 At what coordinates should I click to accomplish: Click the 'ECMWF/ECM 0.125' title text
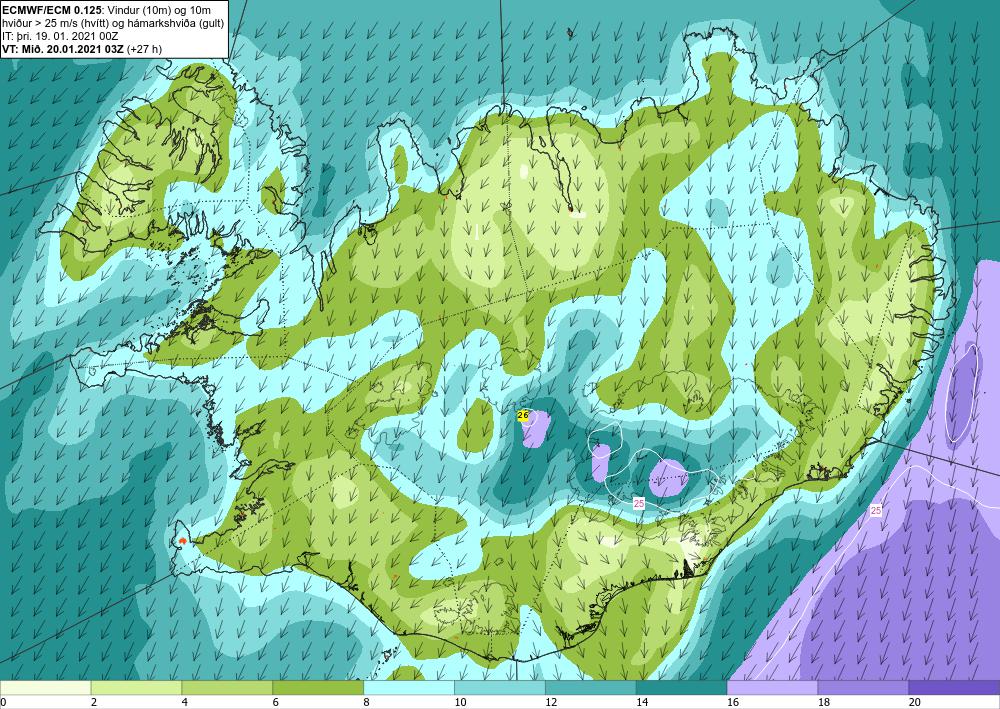click(x=50, y=10)
